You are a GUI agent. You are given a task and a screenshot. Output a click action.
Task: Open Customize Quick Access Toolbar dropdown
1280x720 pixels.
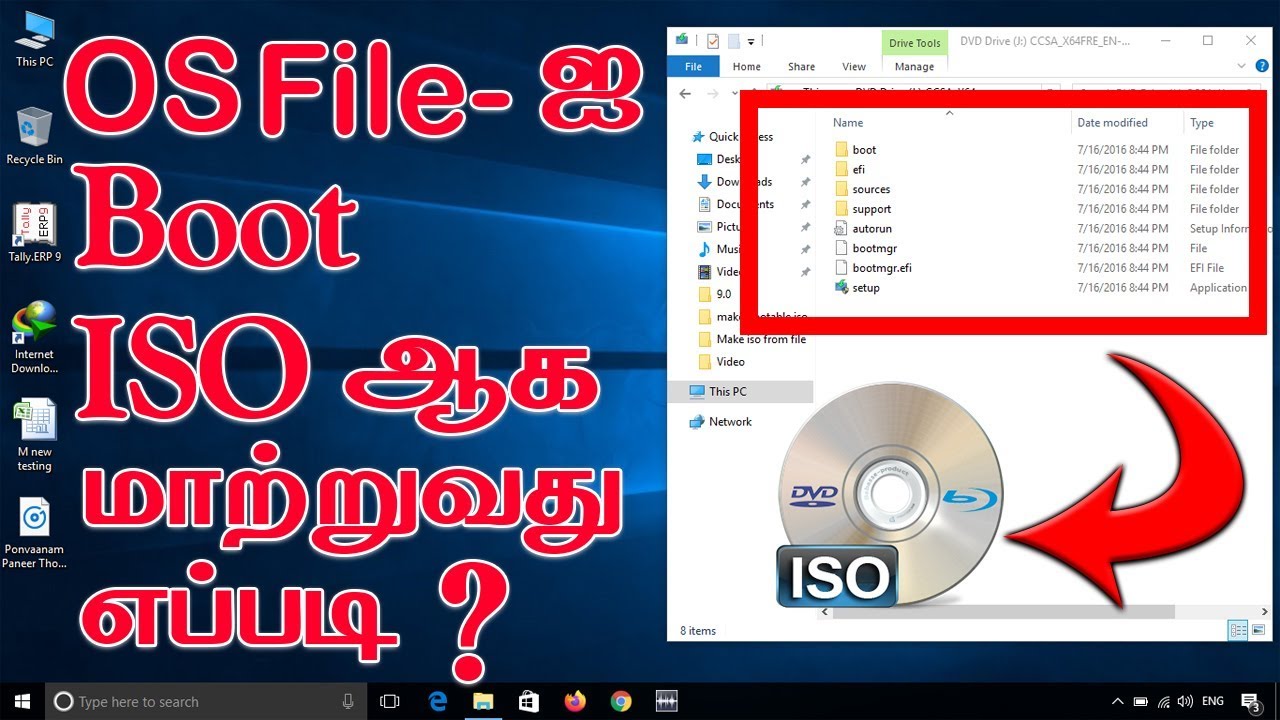751,42
